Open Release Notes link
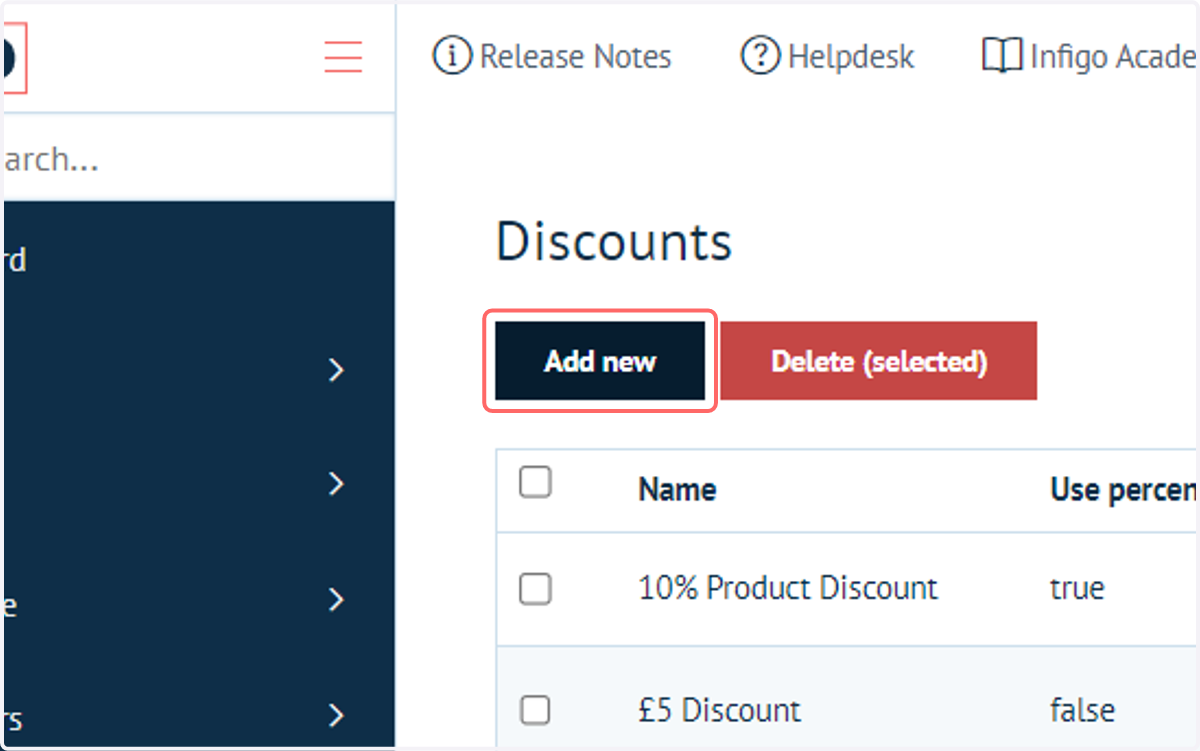 click(x=575, y=57)
